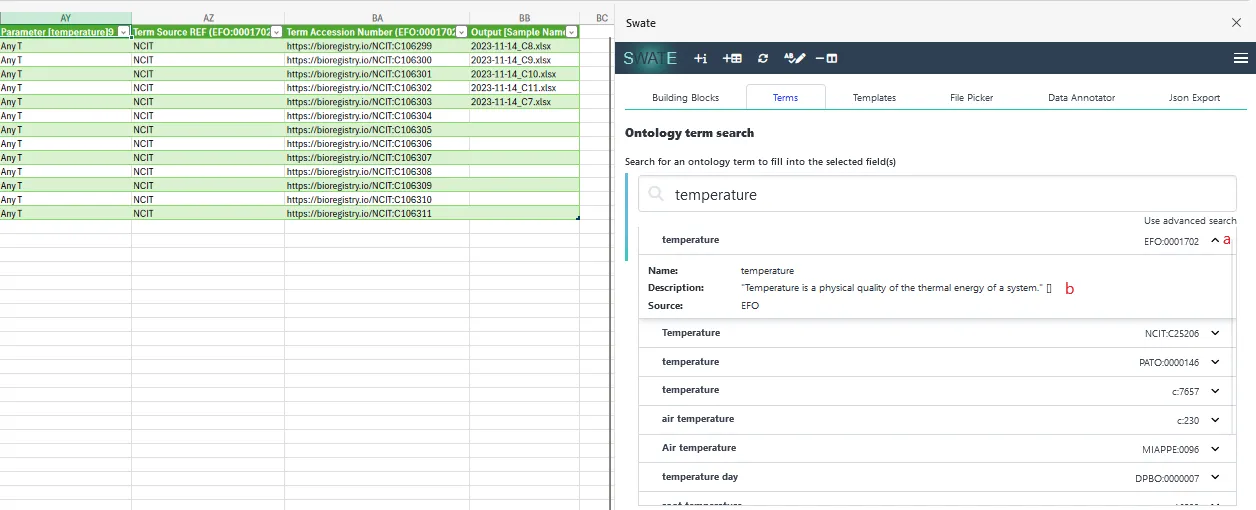Select column AY header
The height and width of the screenshot is (510, 1256).
(66, 18)
